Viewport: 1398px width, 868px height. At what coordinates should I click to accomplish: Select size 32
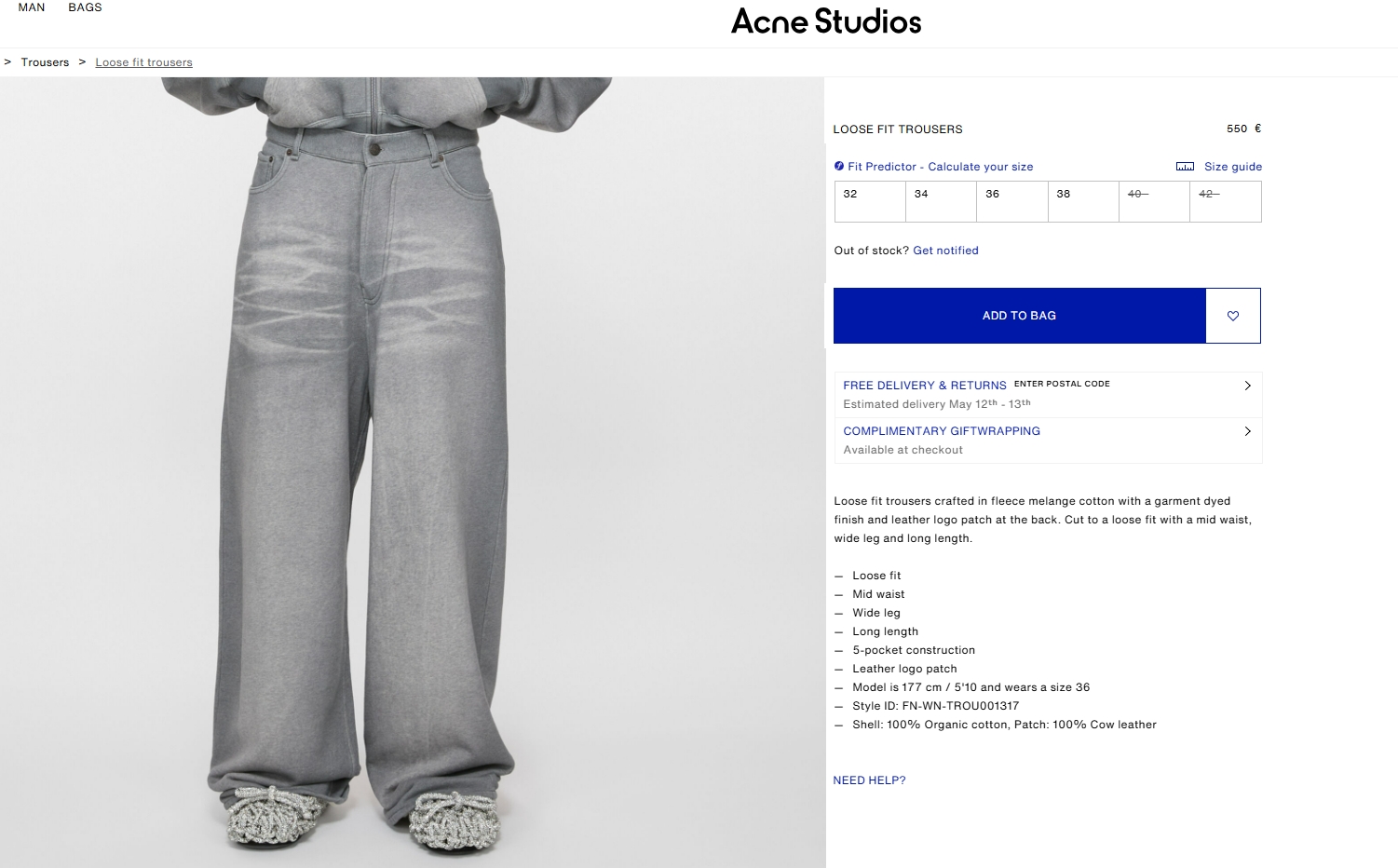click(x=870, y=201)
